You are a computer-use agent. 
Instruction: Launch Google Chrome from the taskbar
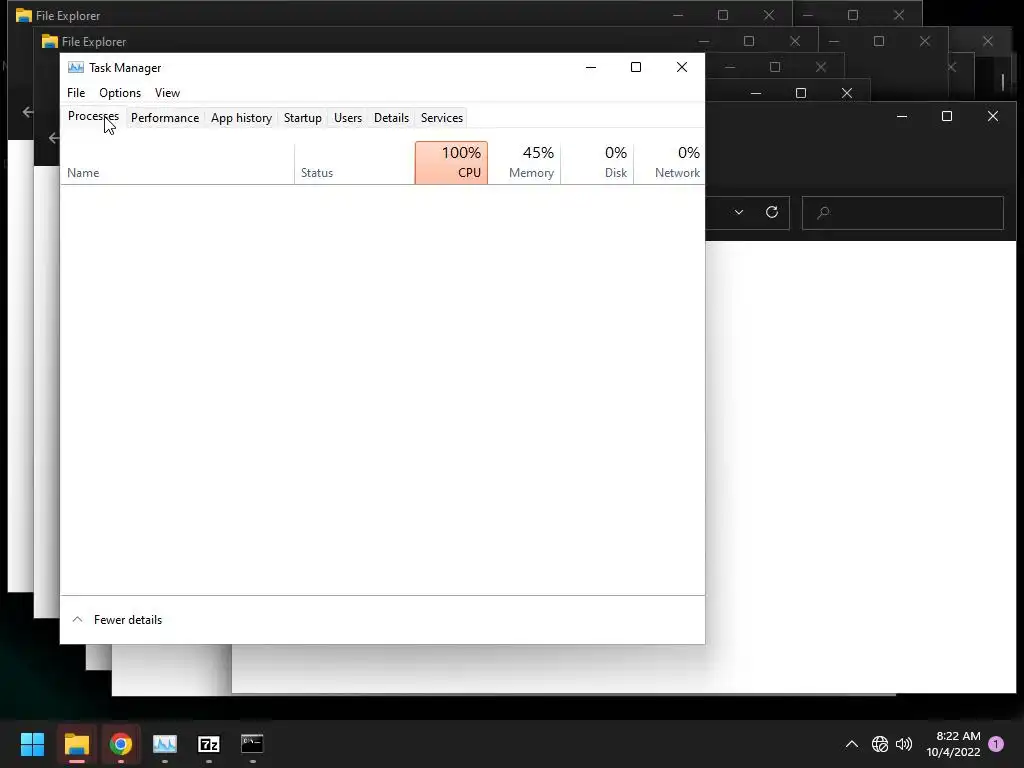(x=121, y=744)
